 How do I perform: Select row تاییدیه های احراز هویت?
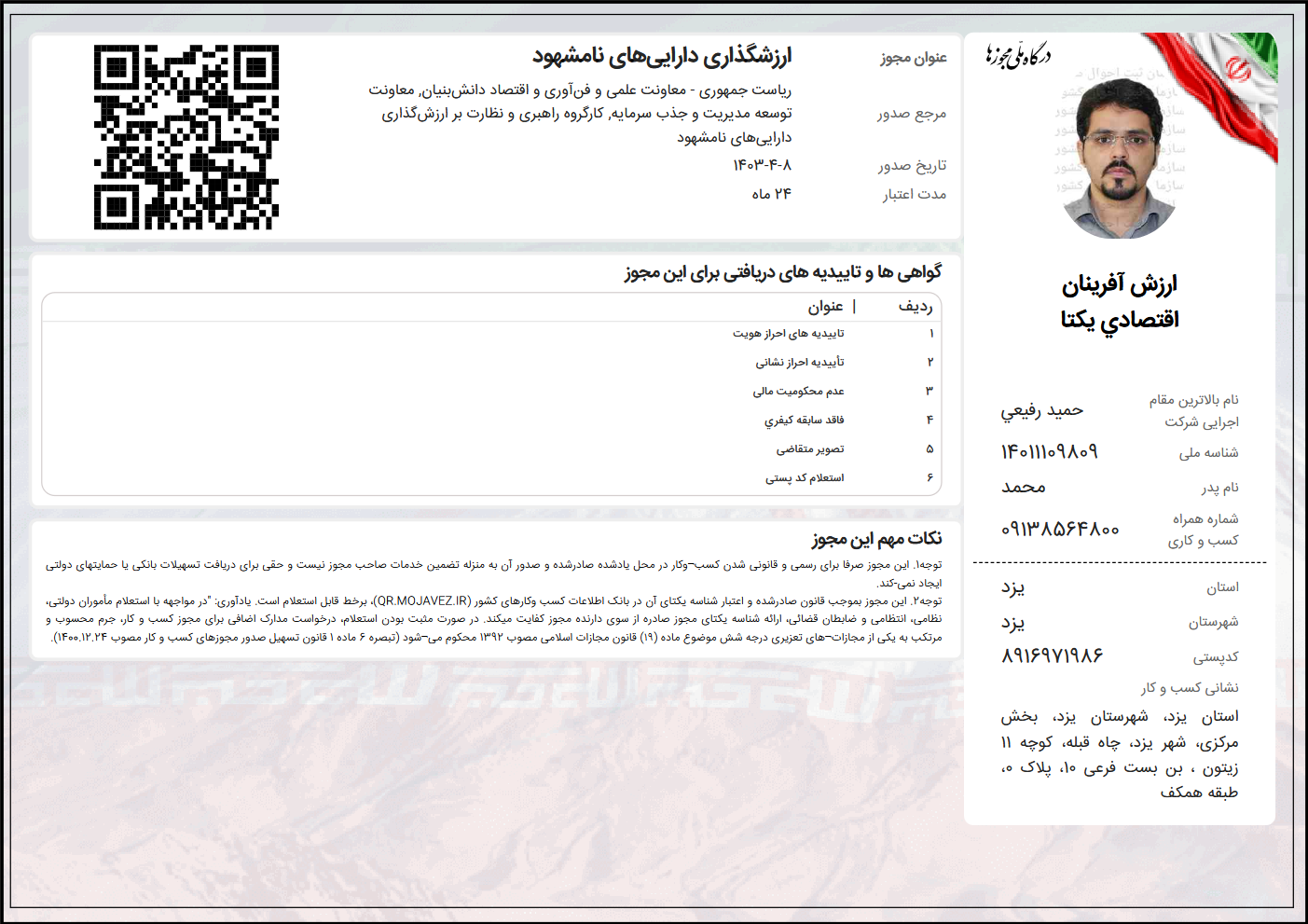click(x=788, y=334)
